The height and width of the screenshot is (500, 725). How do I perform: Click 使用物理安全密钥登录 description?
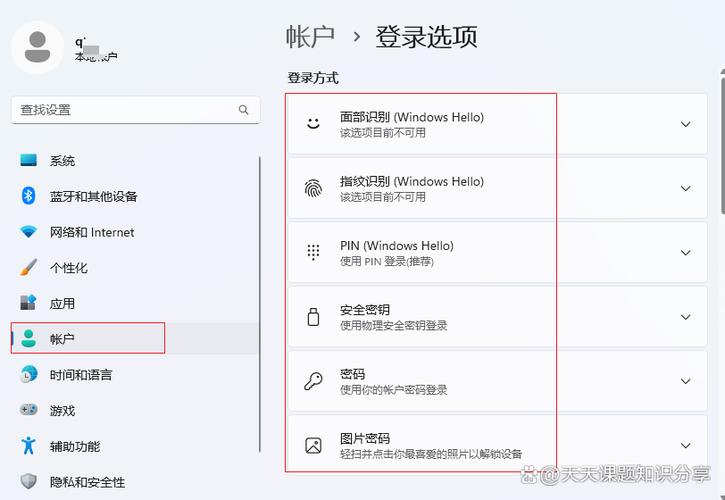(393, 326)
